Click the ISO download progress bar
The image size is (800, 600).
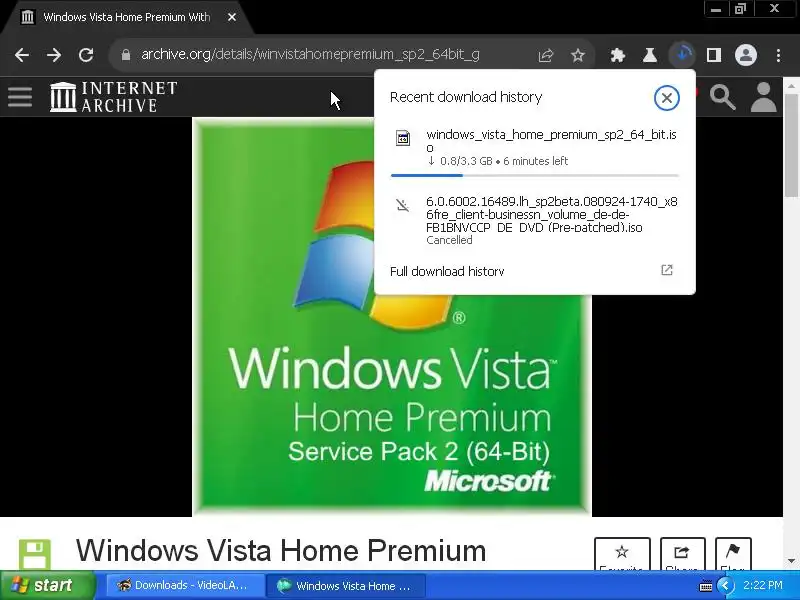pos(535,175)
